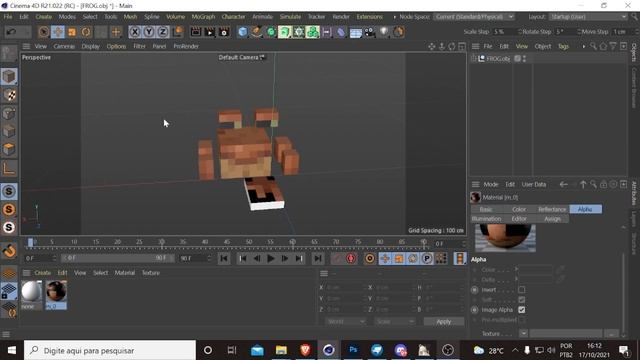640x360 pixels.
Task: Click Render View clapperboard icon
Action: point(196,32)
